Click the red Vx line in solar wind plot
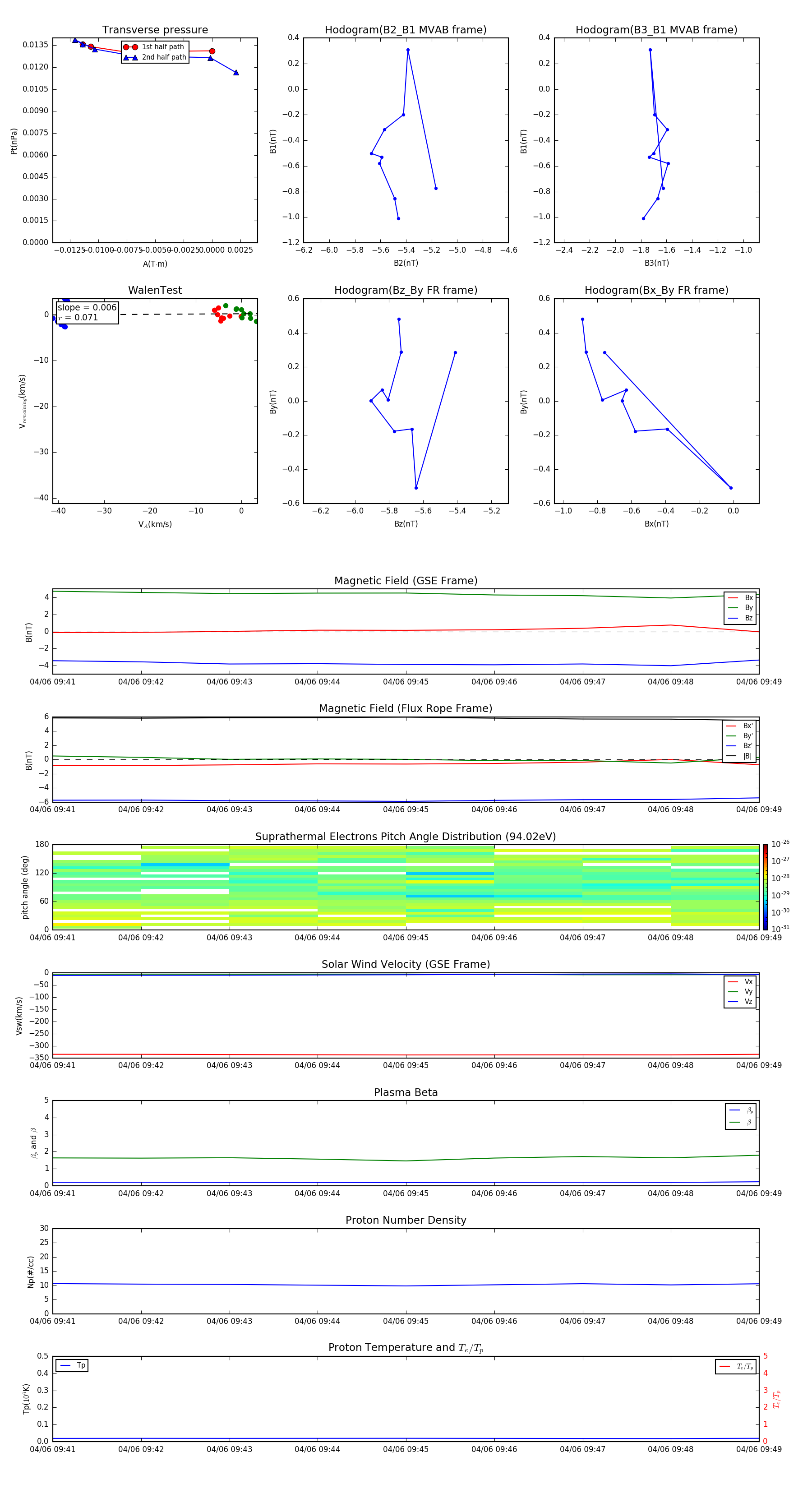Viewport: 812px width, 1489px height. 406,1055
